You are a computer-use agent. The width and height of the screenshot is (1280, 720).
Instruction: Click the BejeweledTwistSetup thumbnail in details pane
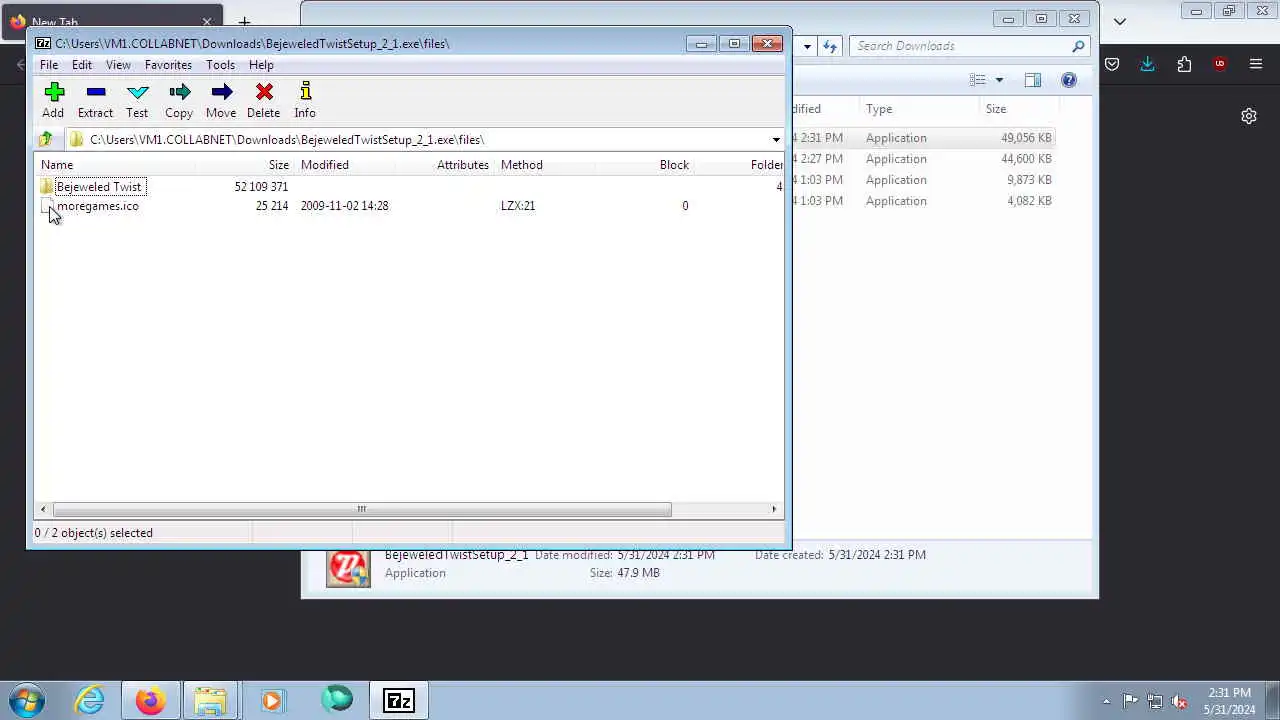(348, 567)
